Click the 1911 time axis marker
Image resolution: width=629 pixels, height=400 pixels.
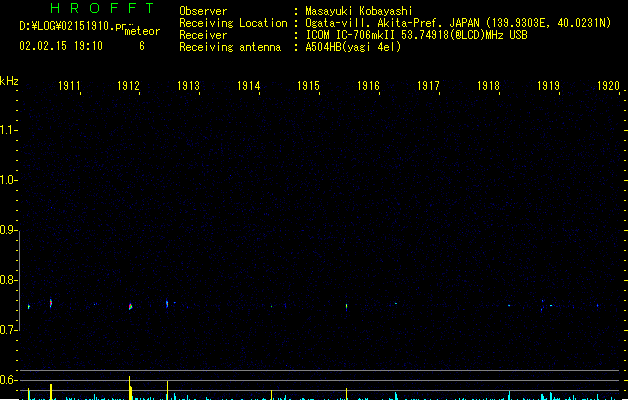pyautogui.click(x=69, y=86)
